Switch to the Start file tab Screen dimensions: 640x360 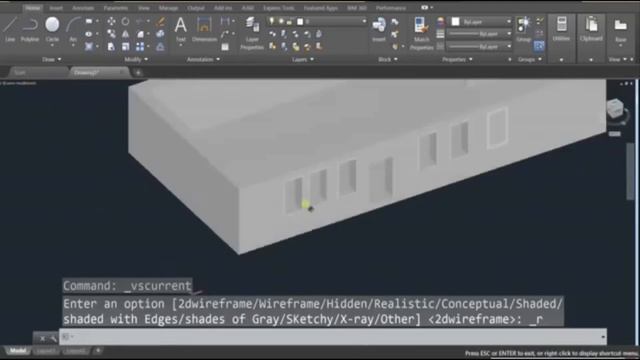(x=39, y=73)
